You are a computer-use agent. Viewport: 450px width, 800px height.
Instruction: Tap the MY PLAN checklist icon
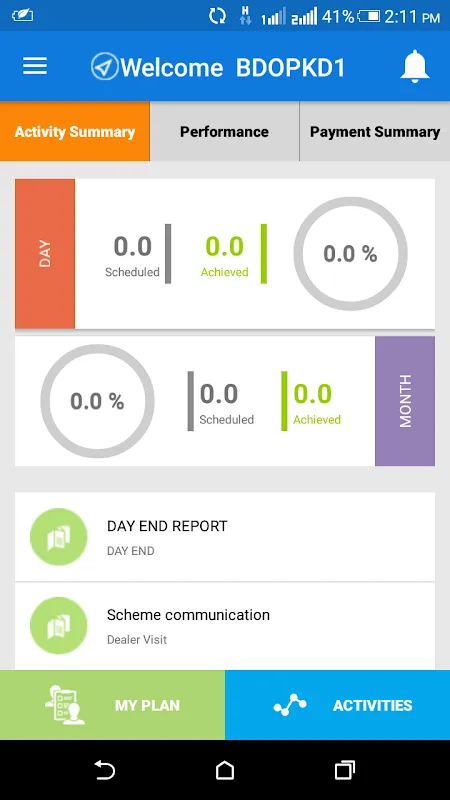[65, 705]
